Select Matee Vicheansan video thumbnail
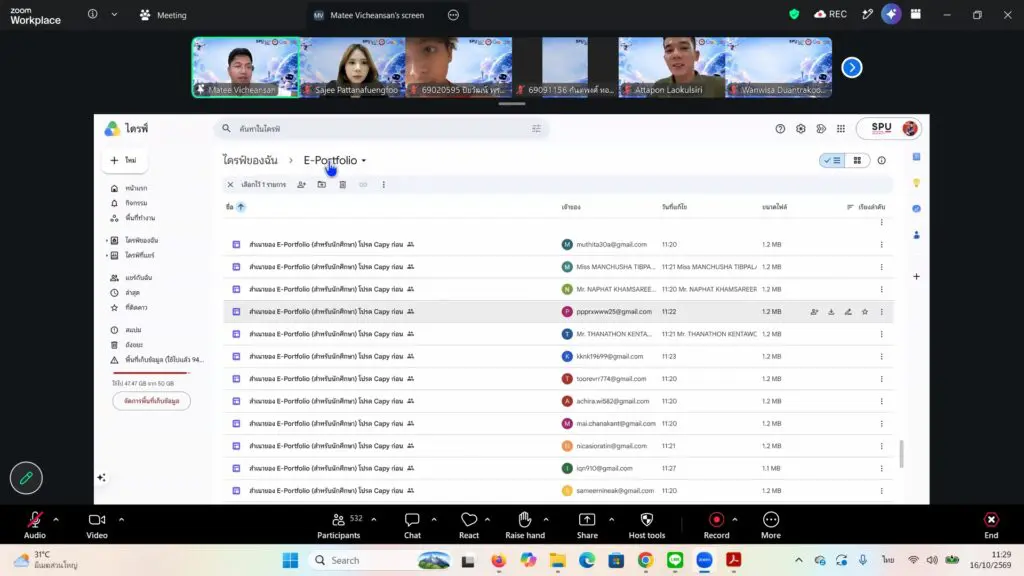This screenshot has width=1024, height=576. 246,67
